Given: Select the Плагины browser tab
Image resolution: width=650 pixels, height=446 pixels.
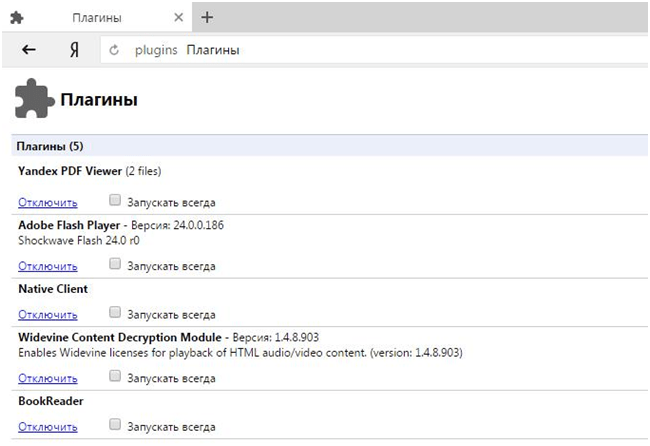Looking at the screenshot, I should click(97, 17).
